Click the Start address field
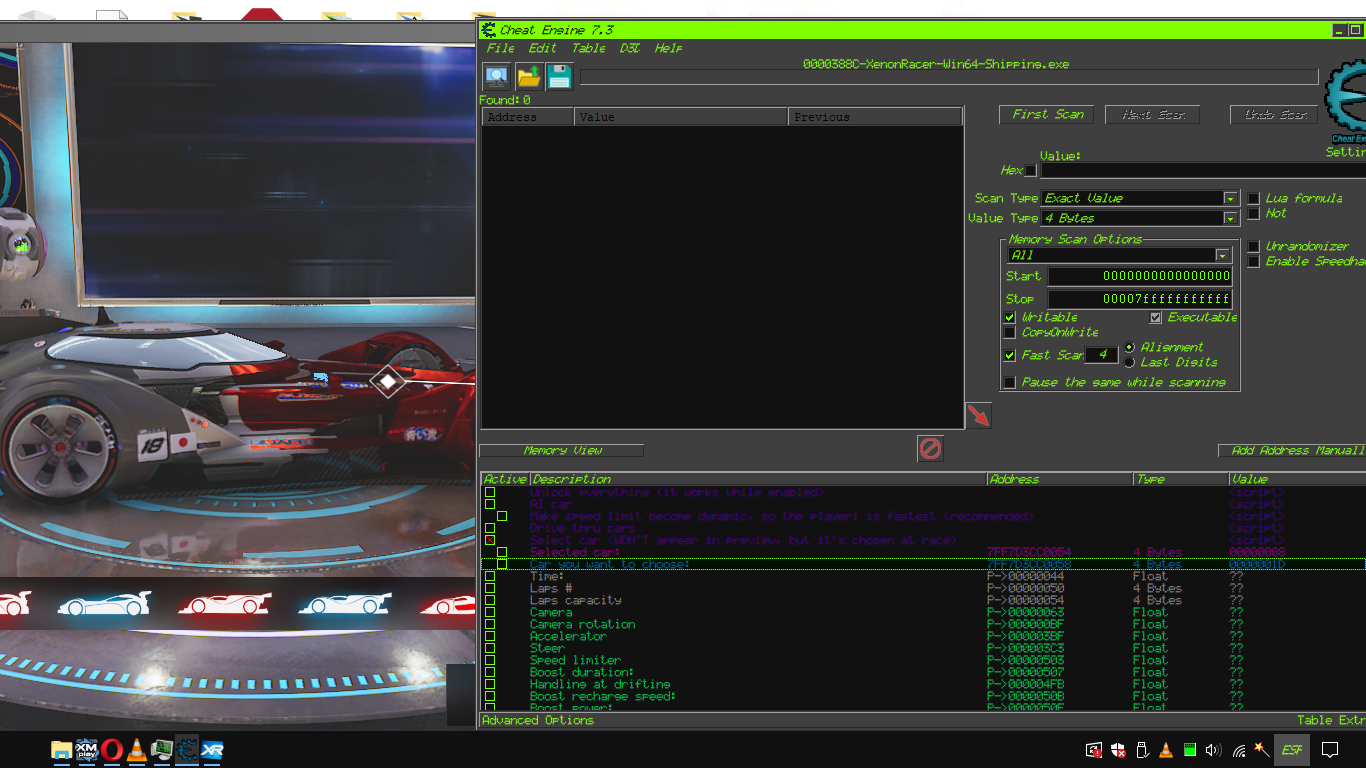This screenshot has height=768, width=1366. [1140, 276]
